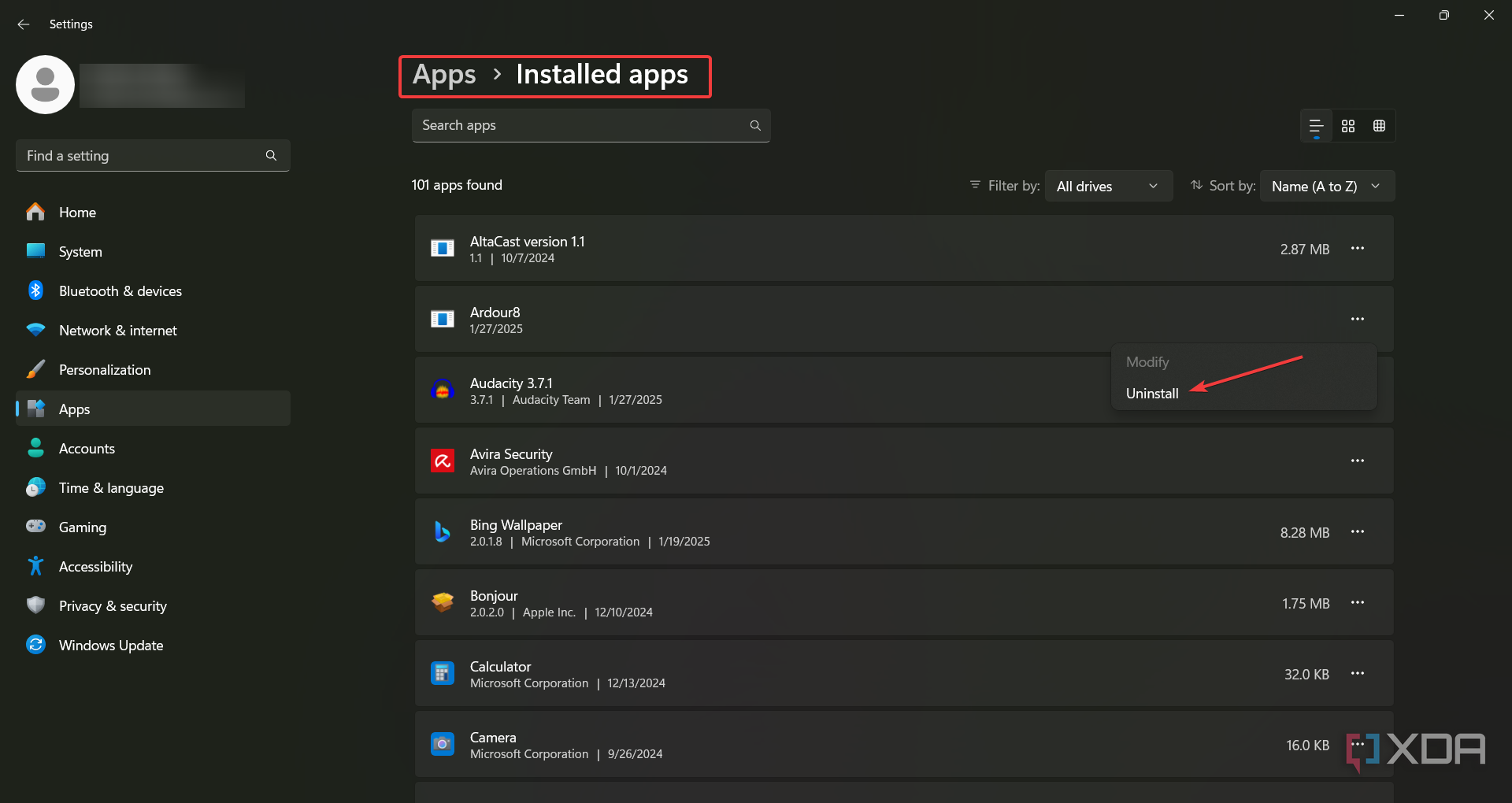Open more options for Bing Wallpaper
The height and width of the screenshot is (803, 1512).
click(x=1358, y=531)
